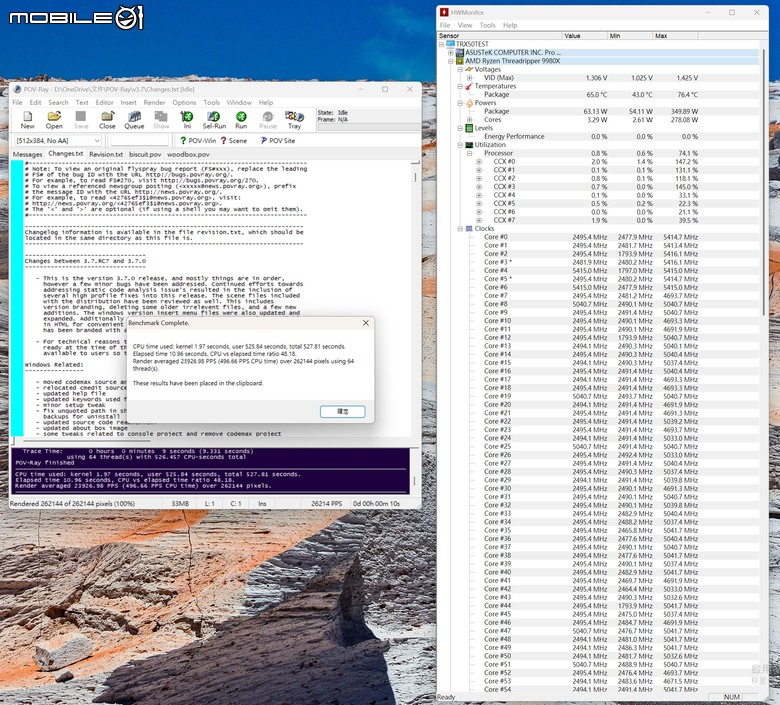Collapse the Temperatures section
The image size is (780, 705).
[x=460, y=86]
